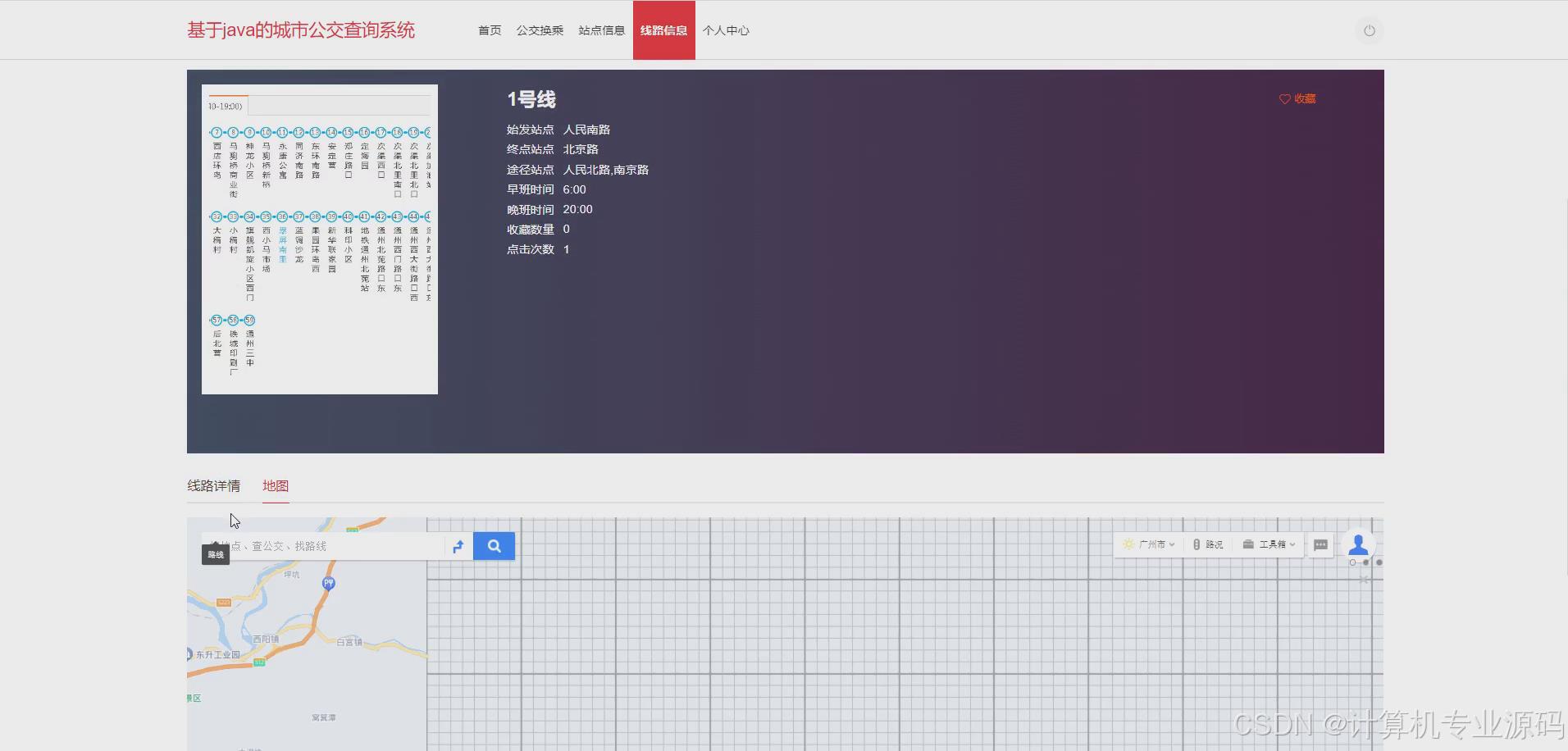The height and width of the screenshot is (751, 1568).
Task: Click the heart icon to favorite the route
Action: 1283,98
